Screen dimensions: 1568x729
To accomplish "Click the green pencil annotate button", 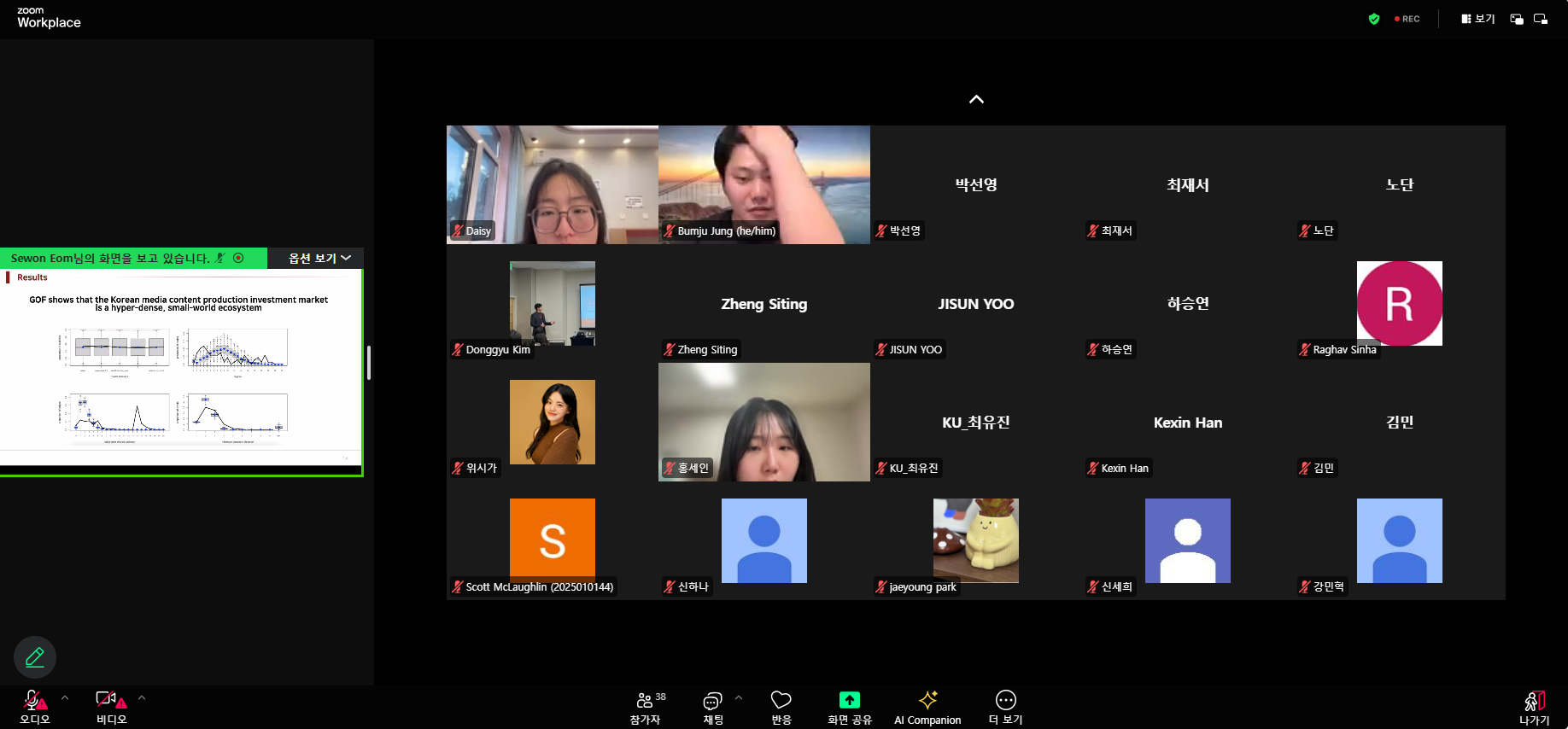I will pos(35,656).
